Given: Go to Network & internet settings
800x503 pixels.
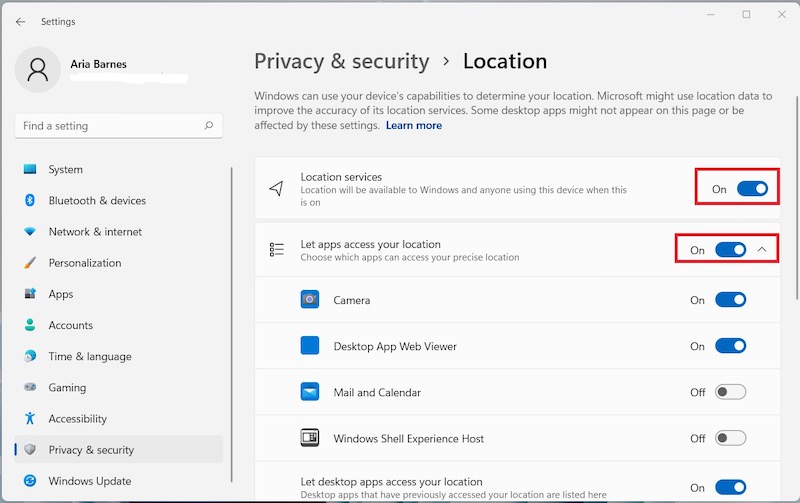Looking at the screenshot, I should [119, 232].
